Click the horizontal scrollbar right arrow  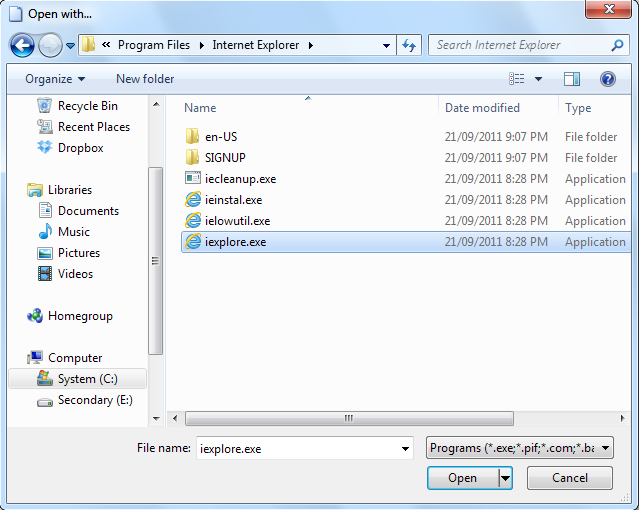click(622, 418)
